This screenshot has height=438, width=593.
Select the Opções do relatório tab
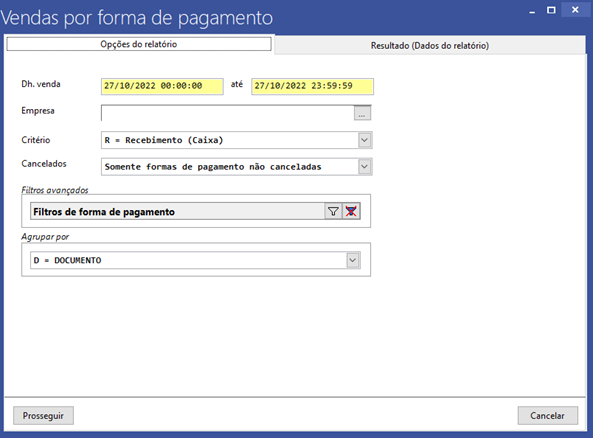139,44
